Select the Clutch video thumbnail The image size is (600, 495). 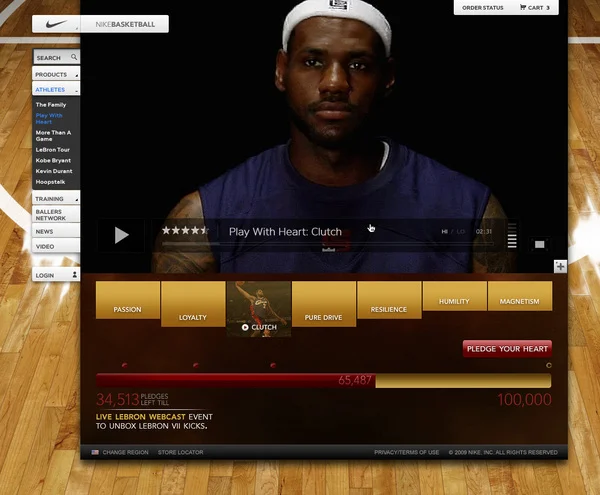click(259, 309)
